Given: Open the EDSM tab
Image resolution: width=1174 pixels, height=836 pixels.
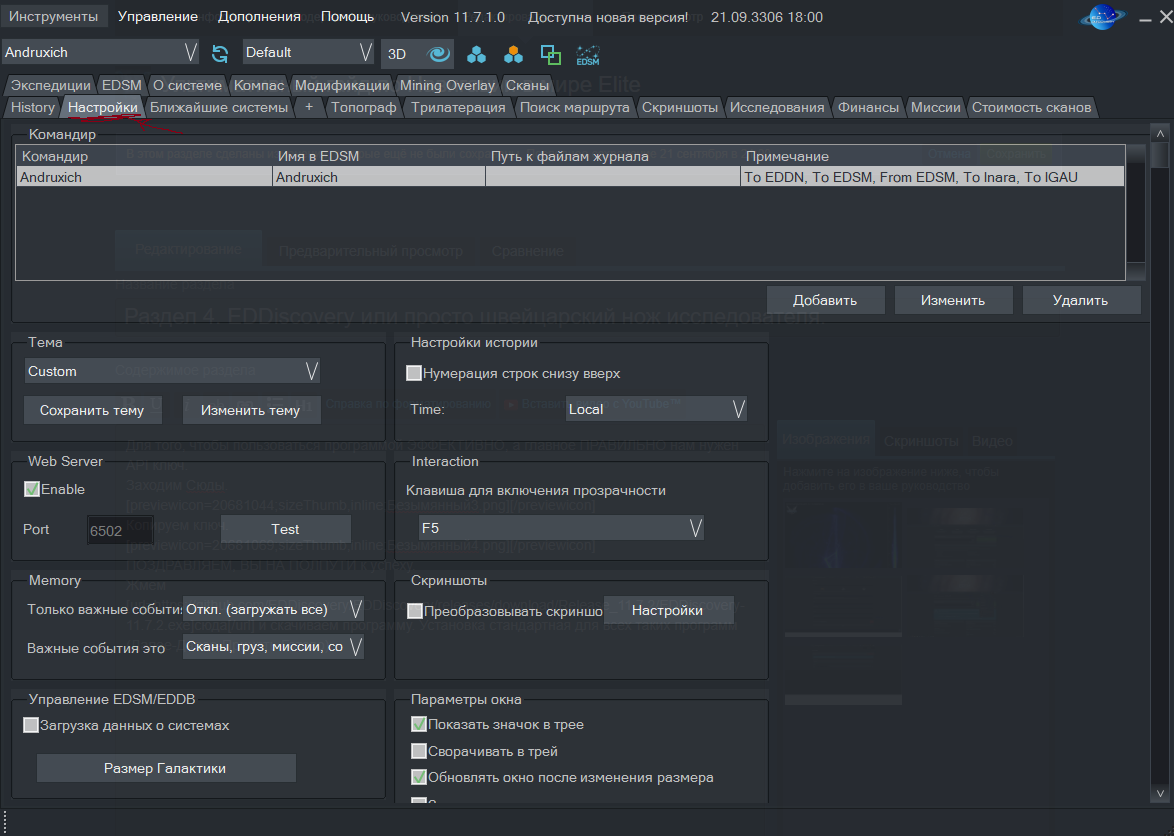Looking at the screenshot, I should pos(121,85).
